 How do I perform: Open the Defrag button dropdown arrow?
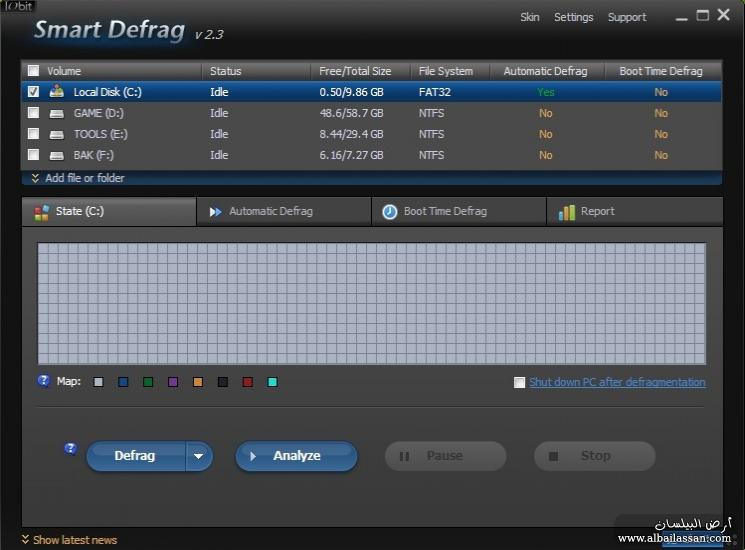[199, 456]
